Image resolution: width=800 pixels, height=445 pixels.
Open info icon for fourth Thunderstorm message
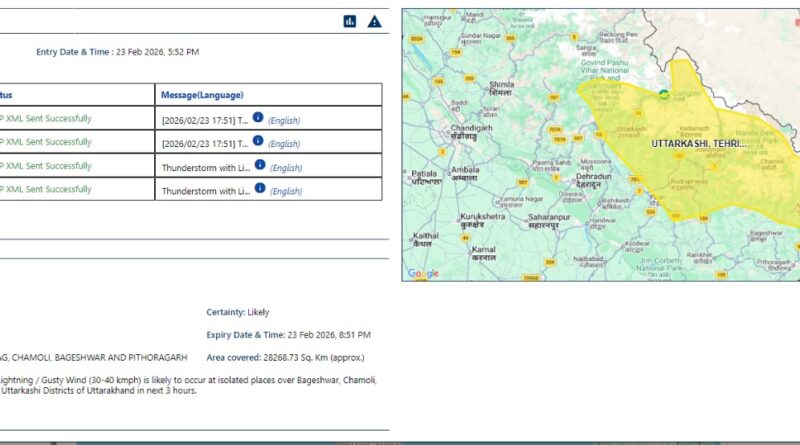(259, 189)
